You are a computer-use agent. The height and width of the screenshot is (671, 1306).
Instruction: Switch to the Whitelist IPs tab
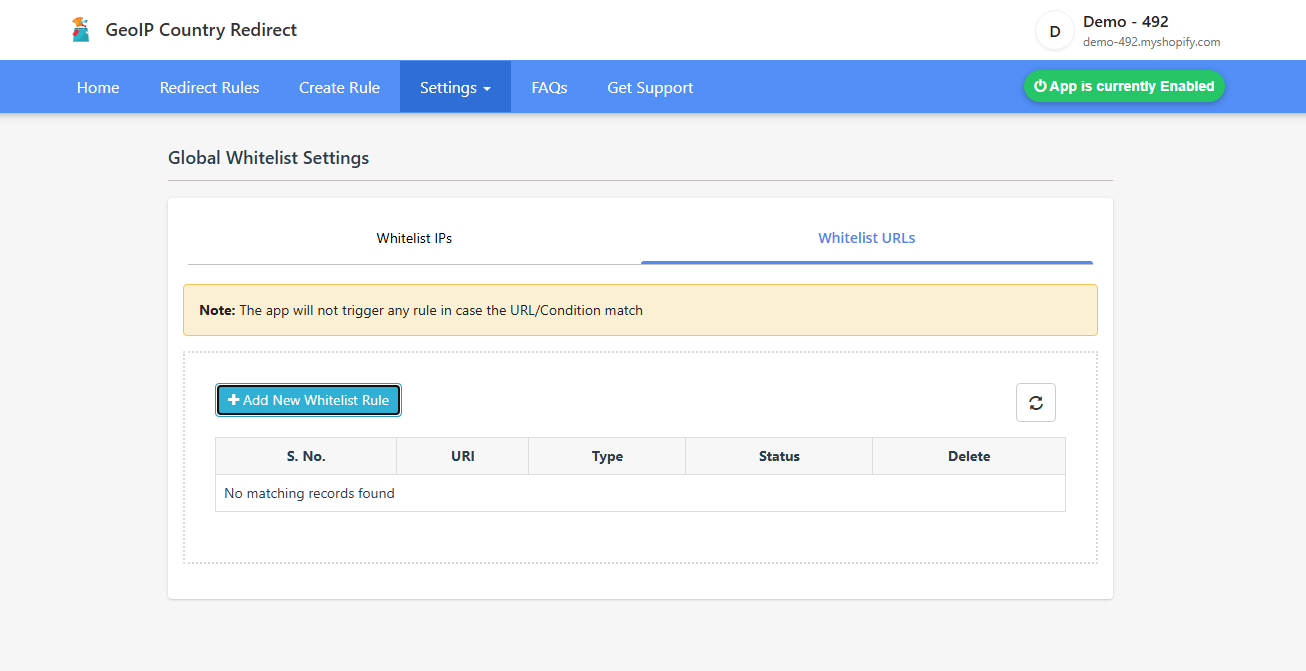[414, 238]
